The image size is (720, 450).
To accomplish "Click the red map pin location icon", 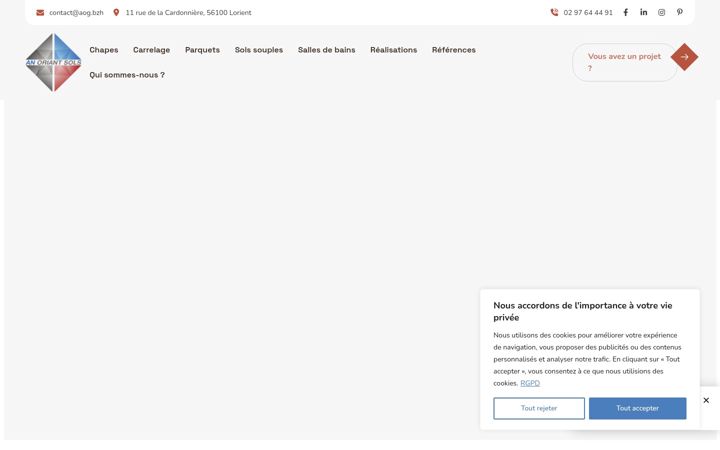I will [116, 12].
